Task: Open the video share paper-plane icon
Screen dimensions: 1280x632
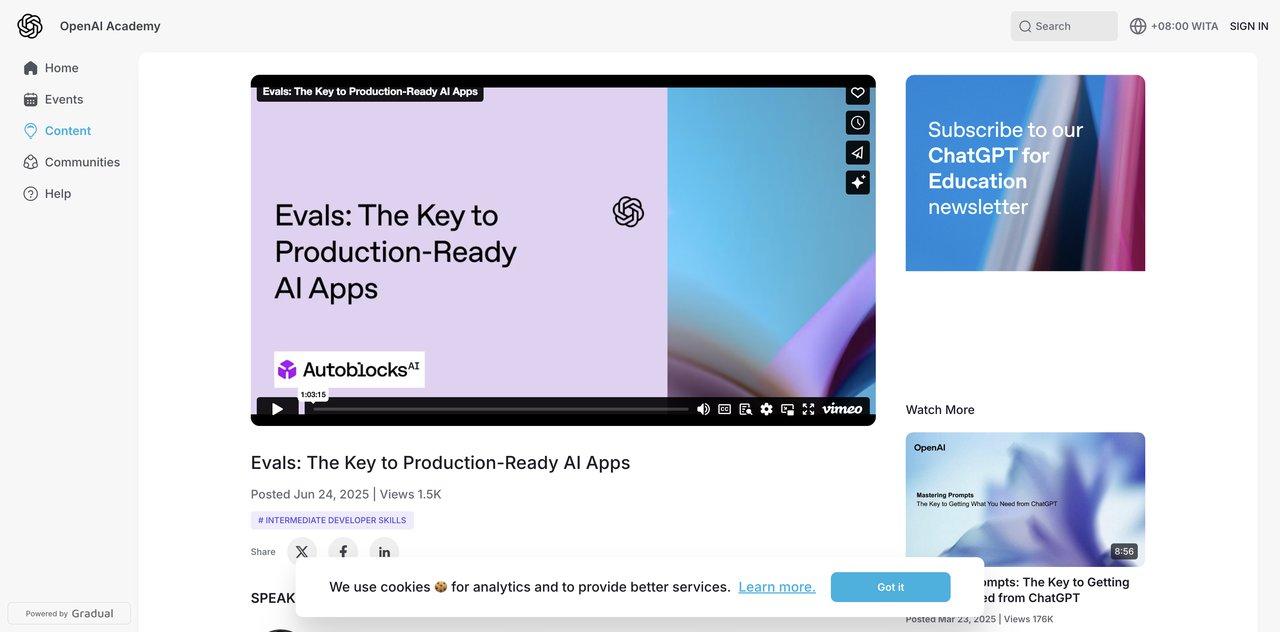Action: tap(857, 152)
